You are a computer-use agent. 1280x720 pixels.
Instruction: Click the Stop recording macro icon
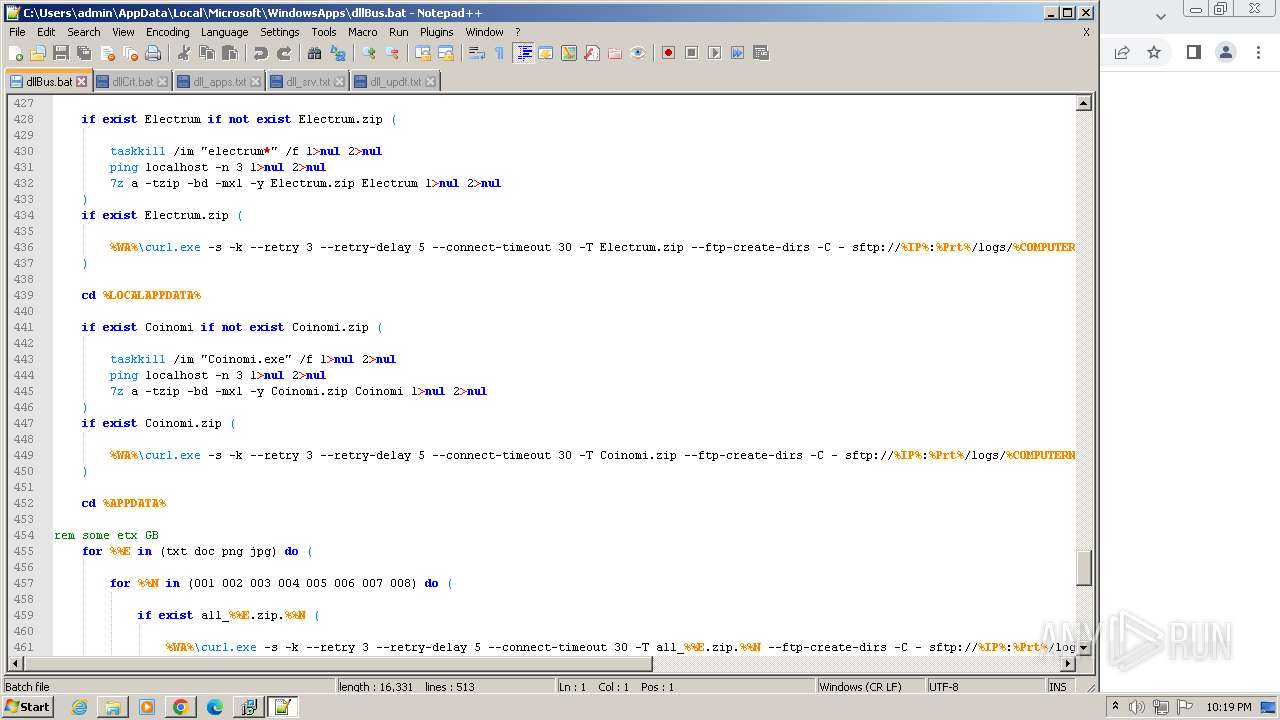pos(691,53)
